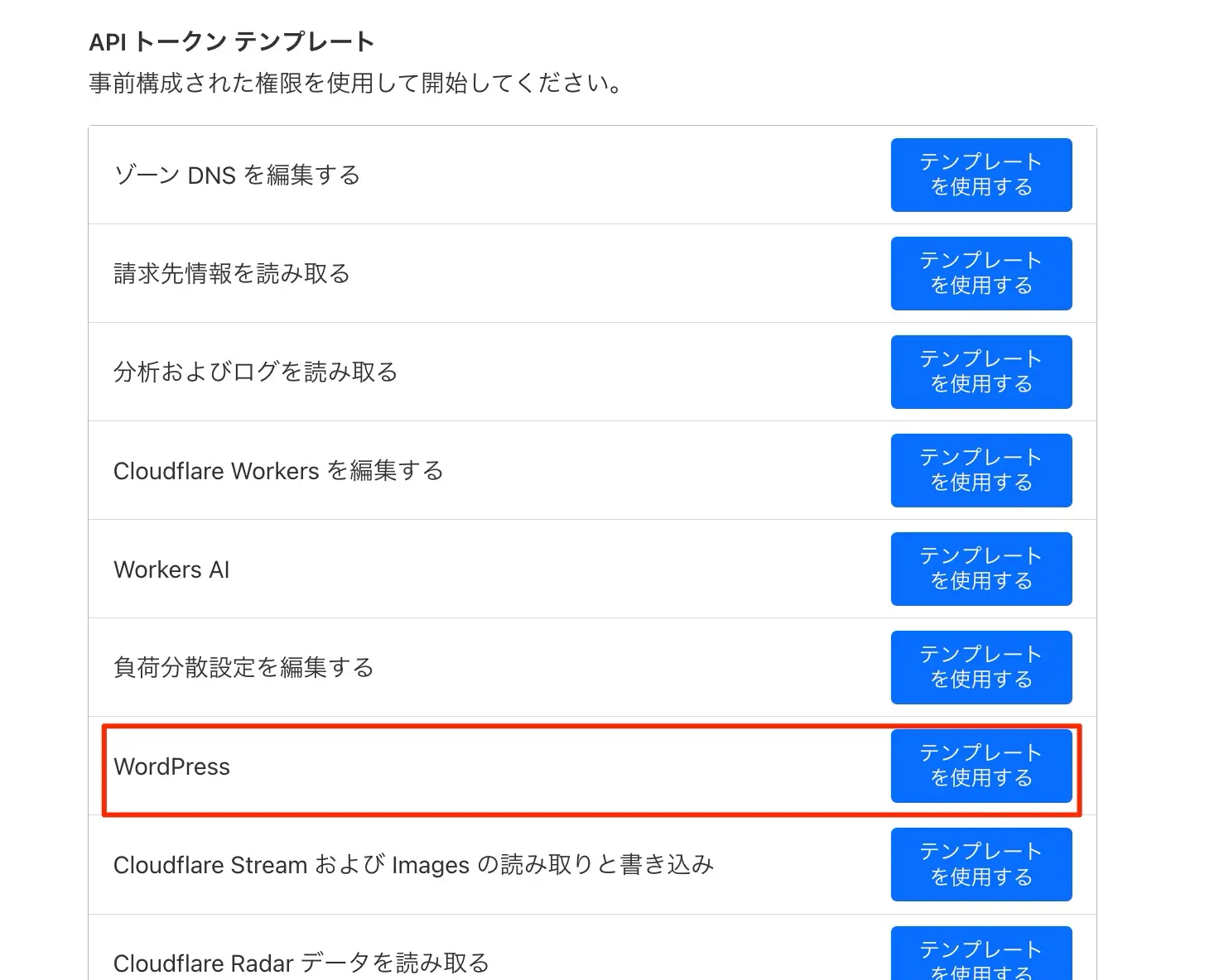Select the 請求先情報を読み取る row label

232,274
